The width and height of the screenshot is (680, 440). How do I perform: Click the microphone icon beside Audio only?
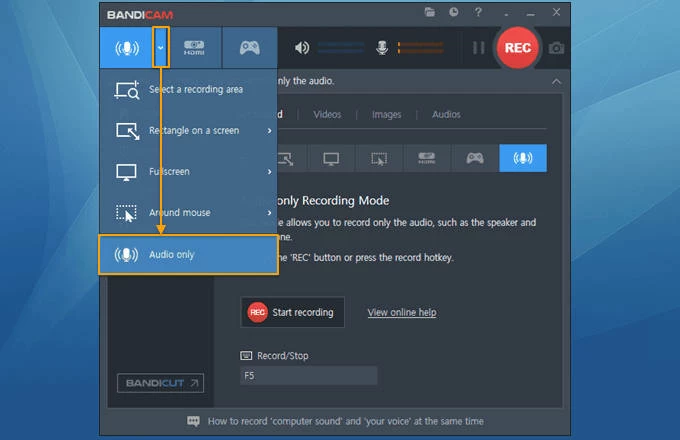(x=126, y=254)
